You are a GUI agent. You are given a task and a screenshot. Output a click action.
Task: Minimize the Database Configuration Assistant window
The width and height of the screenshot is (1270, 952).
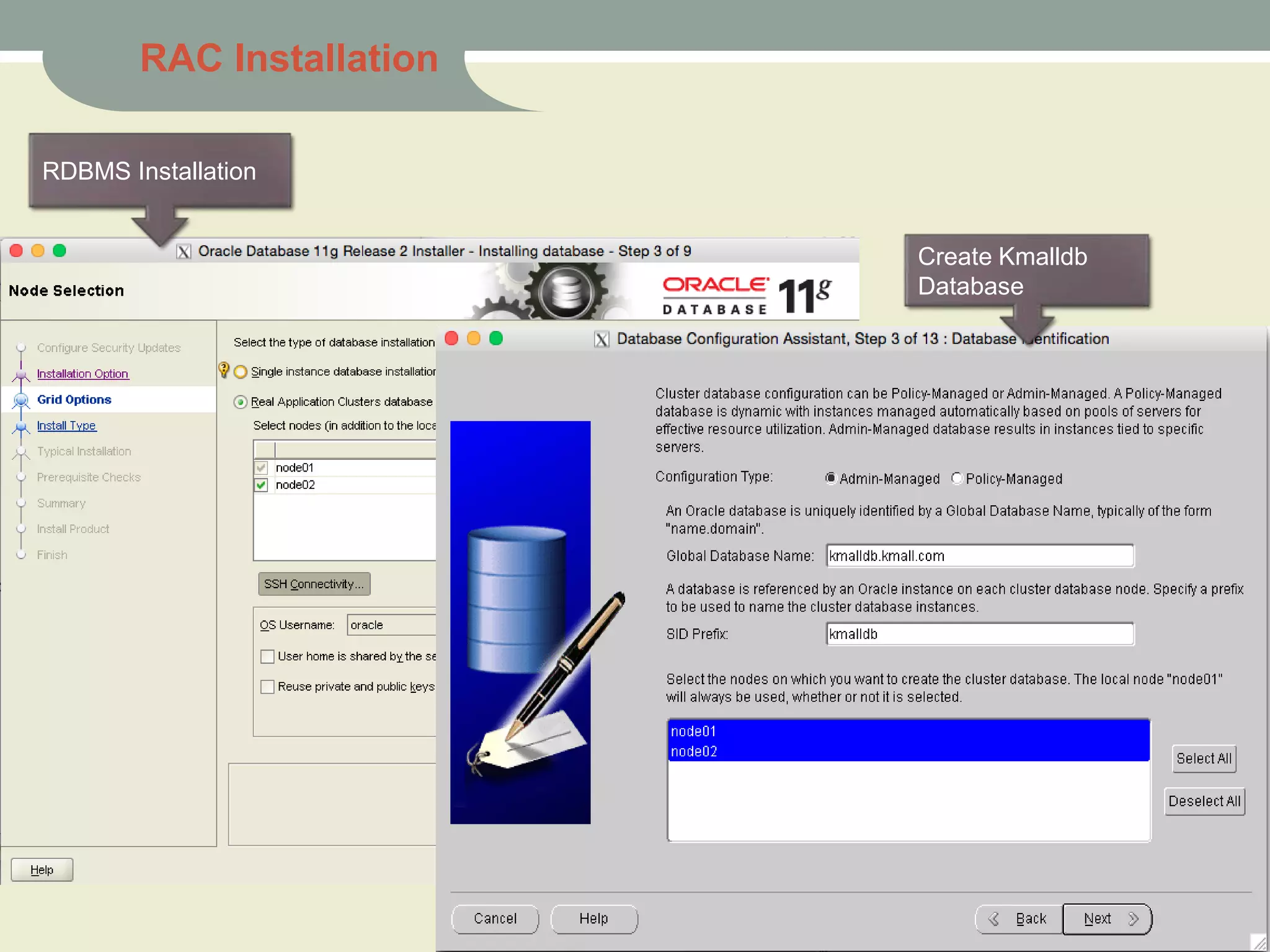[x=474, y=338]
